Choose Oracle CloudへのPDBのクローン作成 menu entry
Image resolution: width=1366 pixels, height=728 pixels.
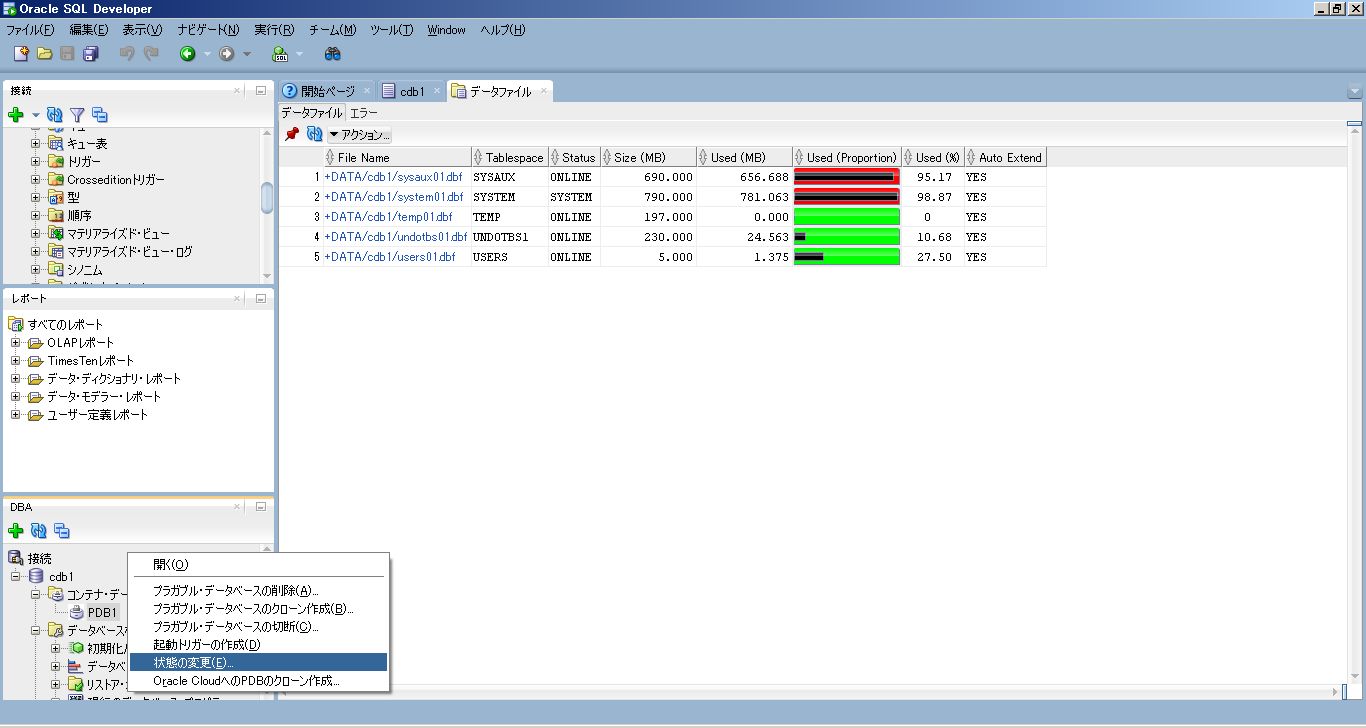coord(258,680)
